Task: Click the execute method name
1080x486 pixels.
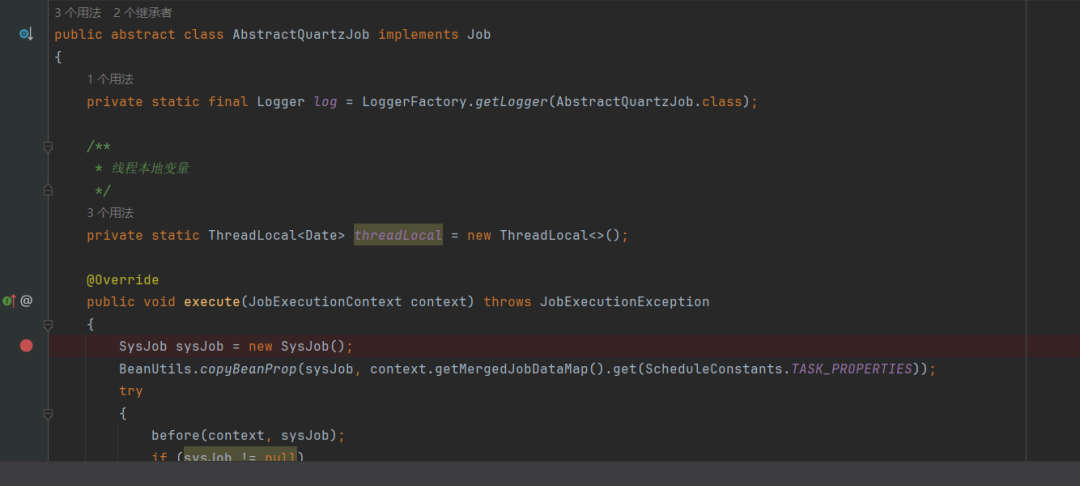Action: coord(211,302)
